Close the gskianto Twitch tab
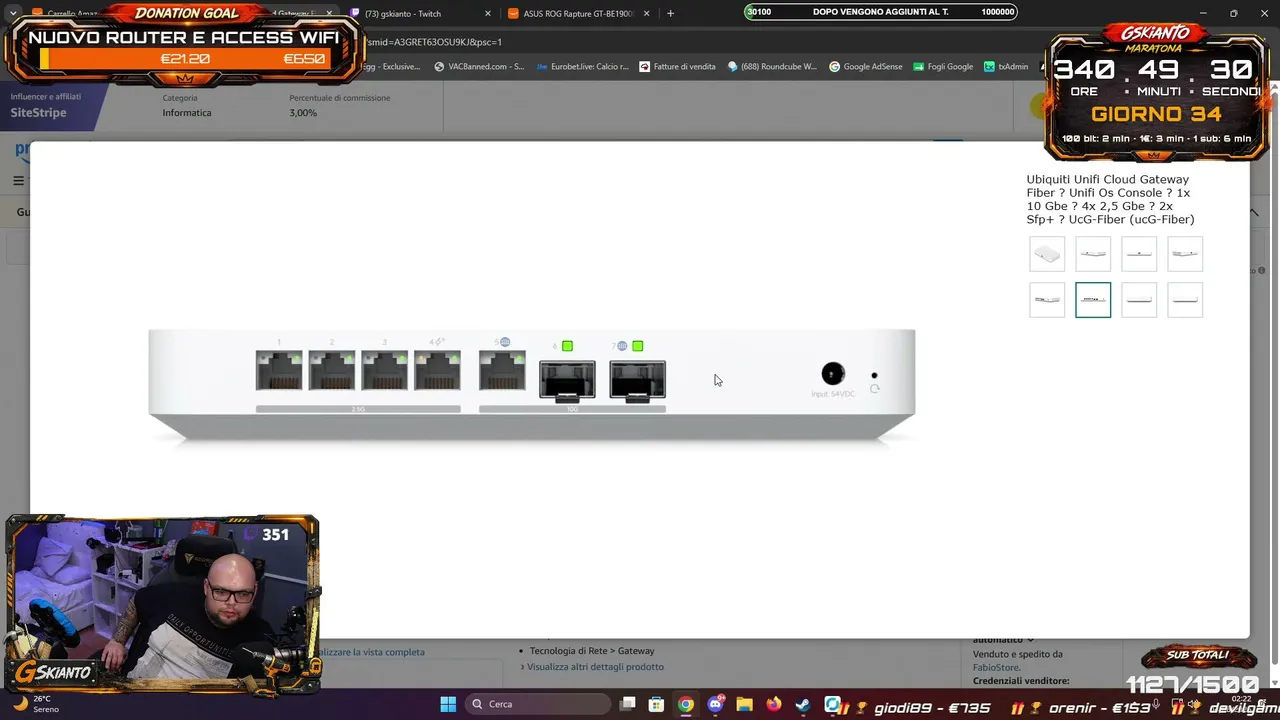Screen dimensions: 1280x720 click(487, 14)
